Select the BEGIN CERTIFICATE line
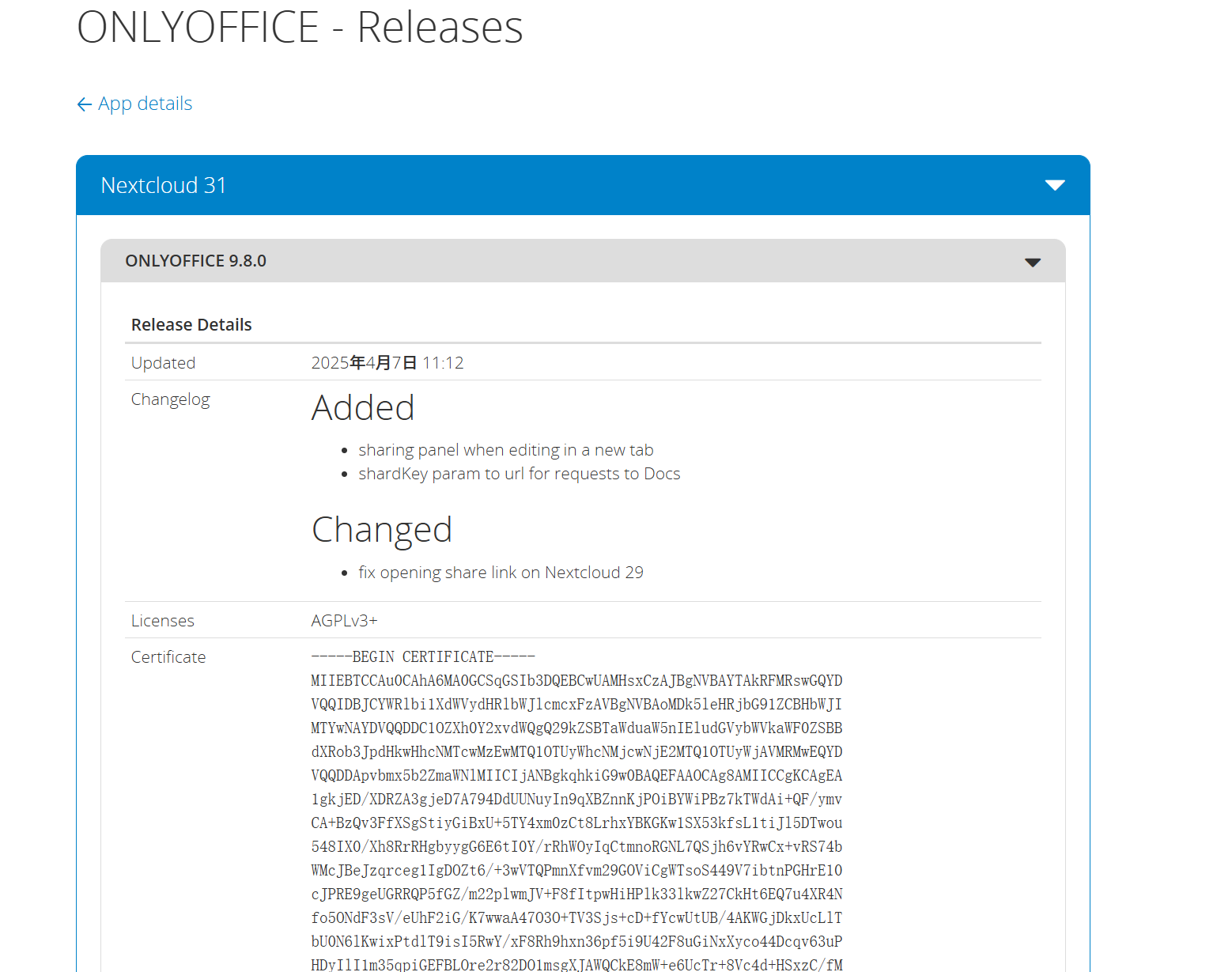Image resolution: width=1232 pixels, height=972 pixels. tap(423, 657)
